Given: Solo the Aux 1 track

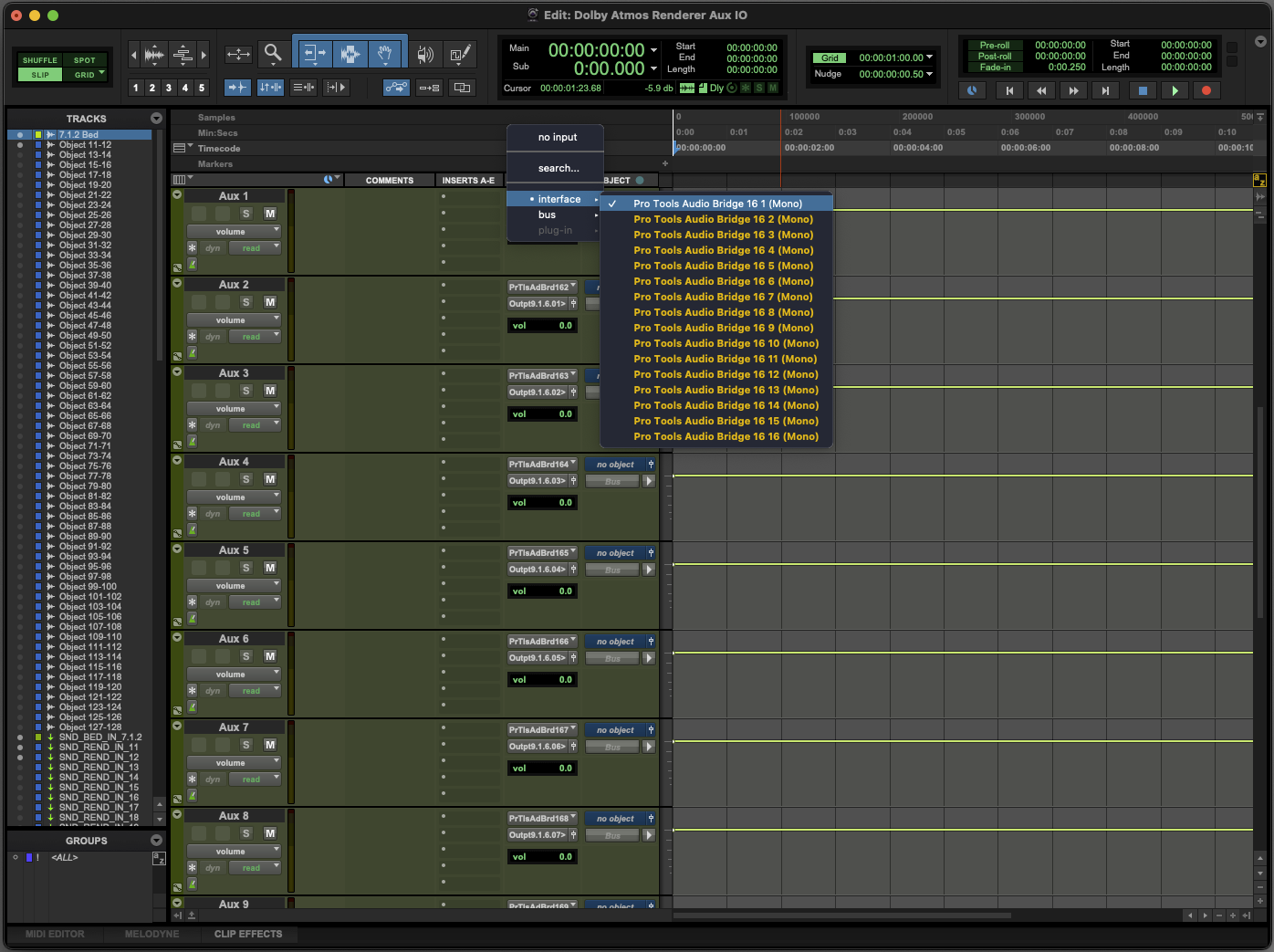Looking at the screenshot, I should tap(245, 214).
